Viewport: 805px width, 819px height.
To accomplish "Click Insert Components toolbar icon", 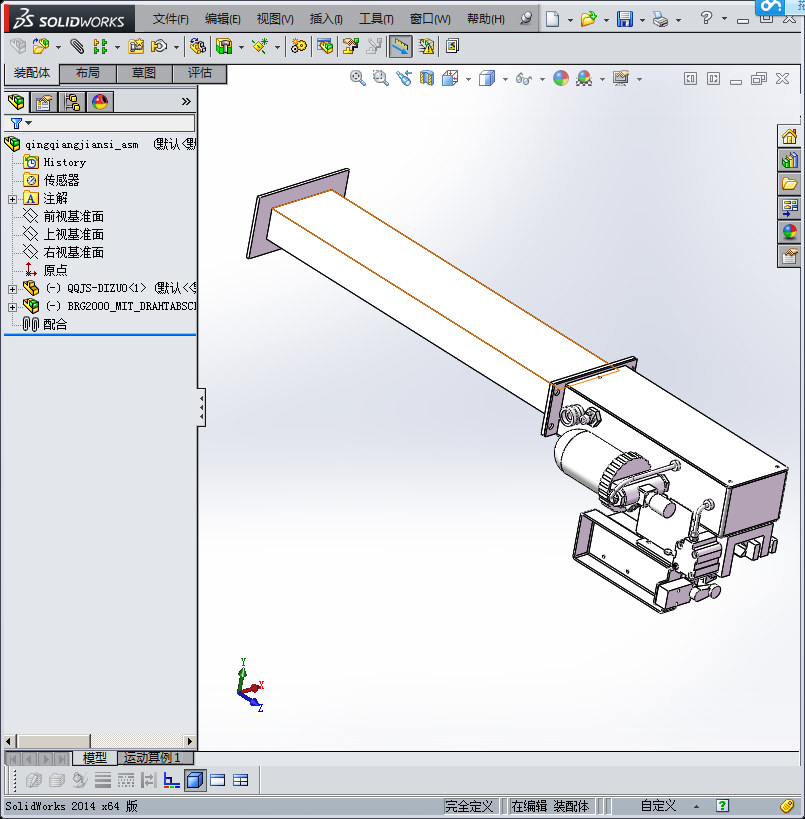I will coord(41,46).
